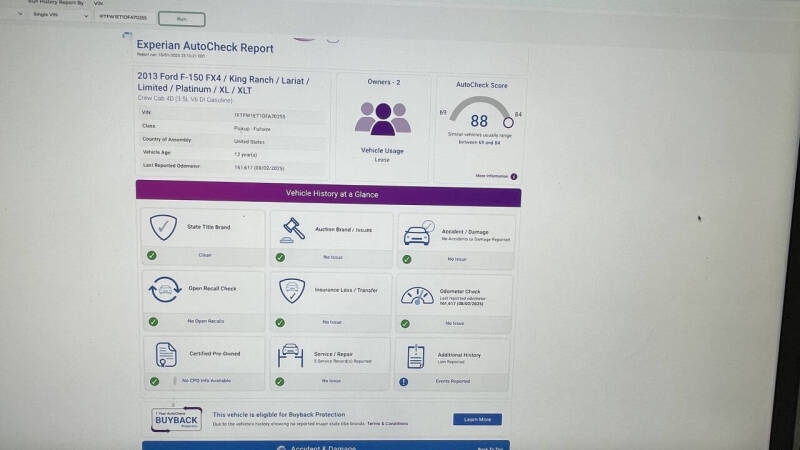Click the Back To Top link
The width and height of the screenshot is (800, 450).
pyautogui.click(x=490, y=449)
